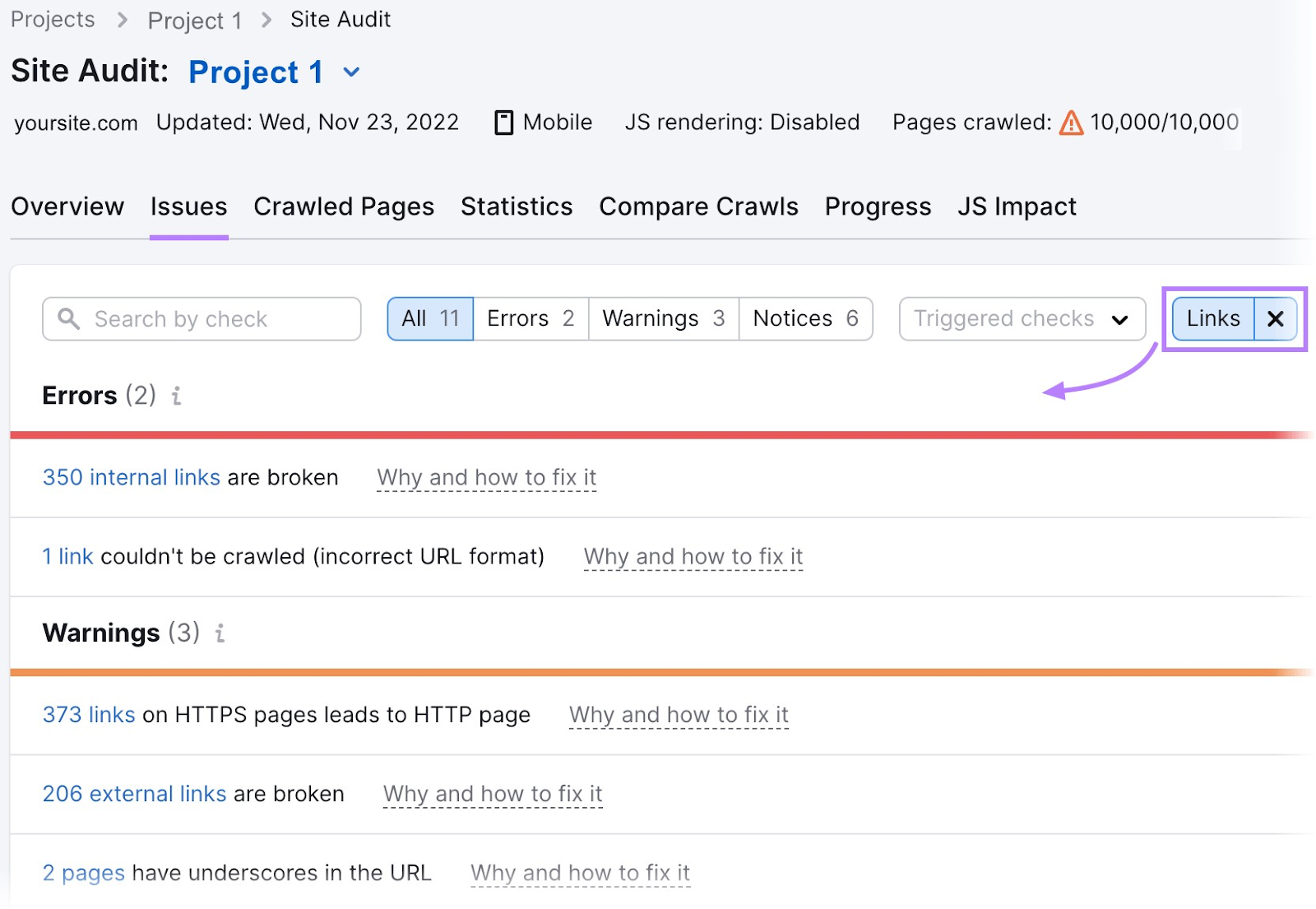The height and width of the screenshot is (909, 1316).
Task: Open the info tooltip next to Errors (2)
Action: click(175, 397)
